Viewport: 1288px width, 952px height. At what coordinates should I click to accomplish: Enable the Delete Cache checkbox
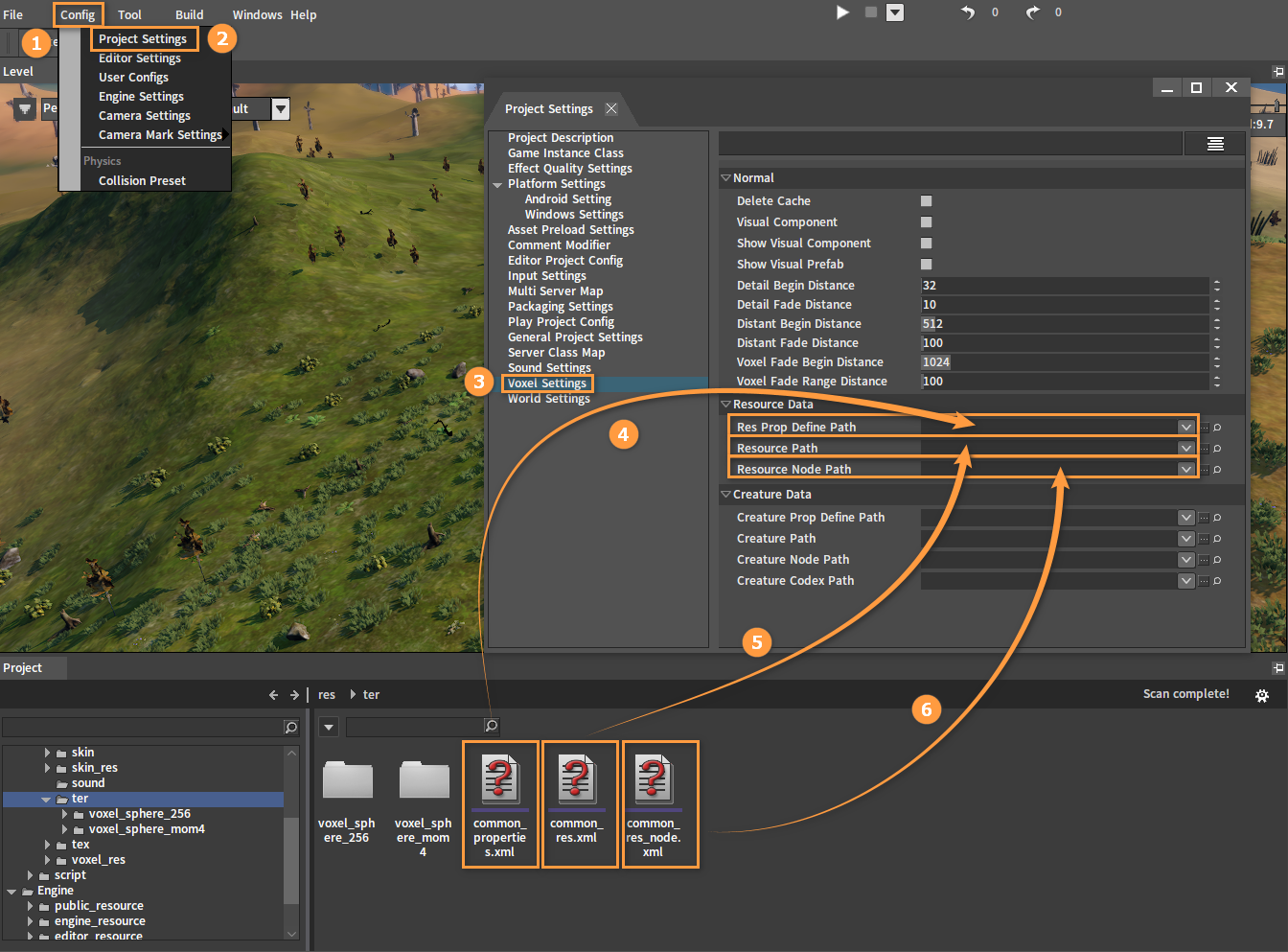pyautogui.click(x=926, y=201)
